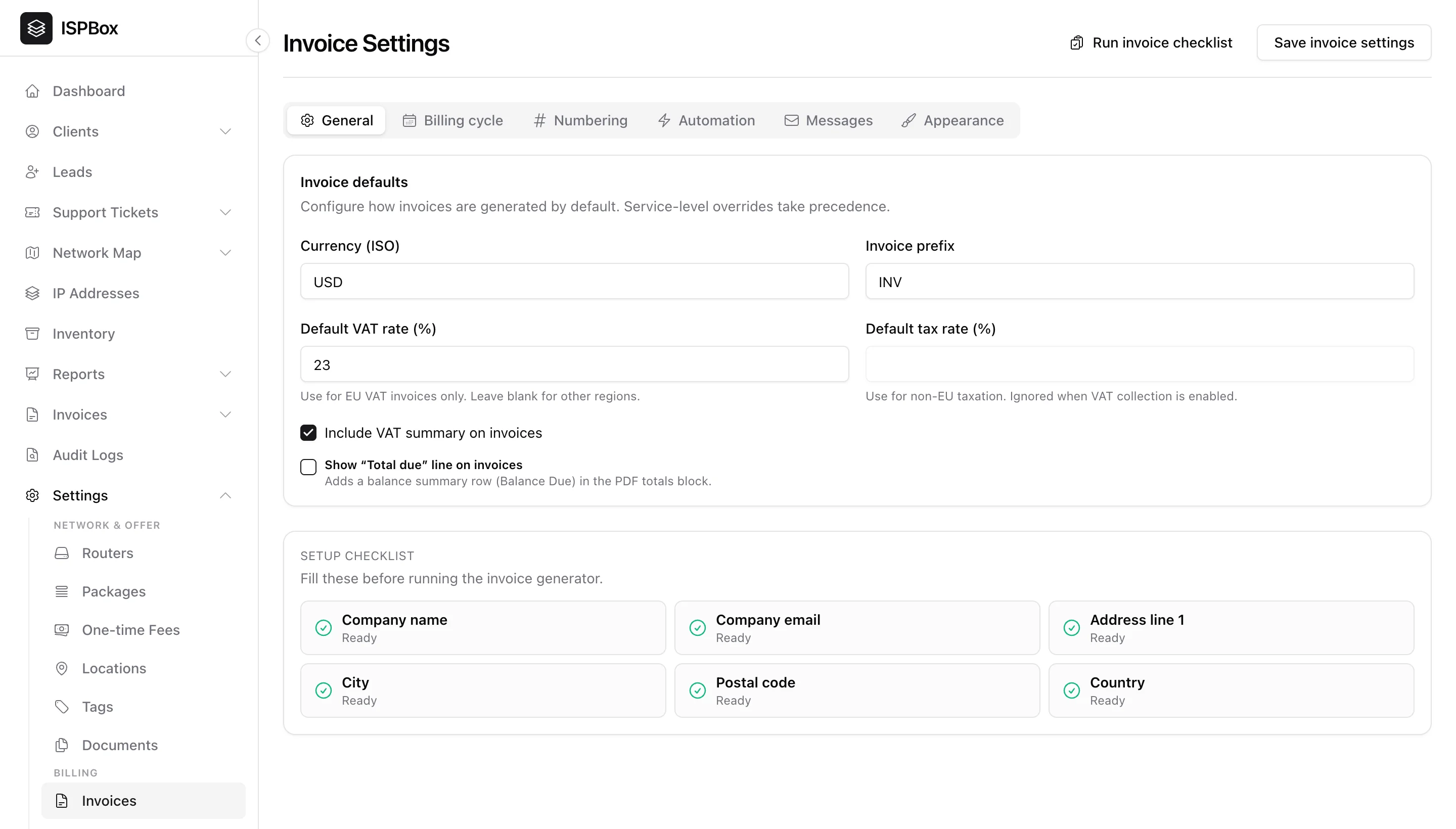Click the Postal code ready checkmark icon

tap(698, 690)
